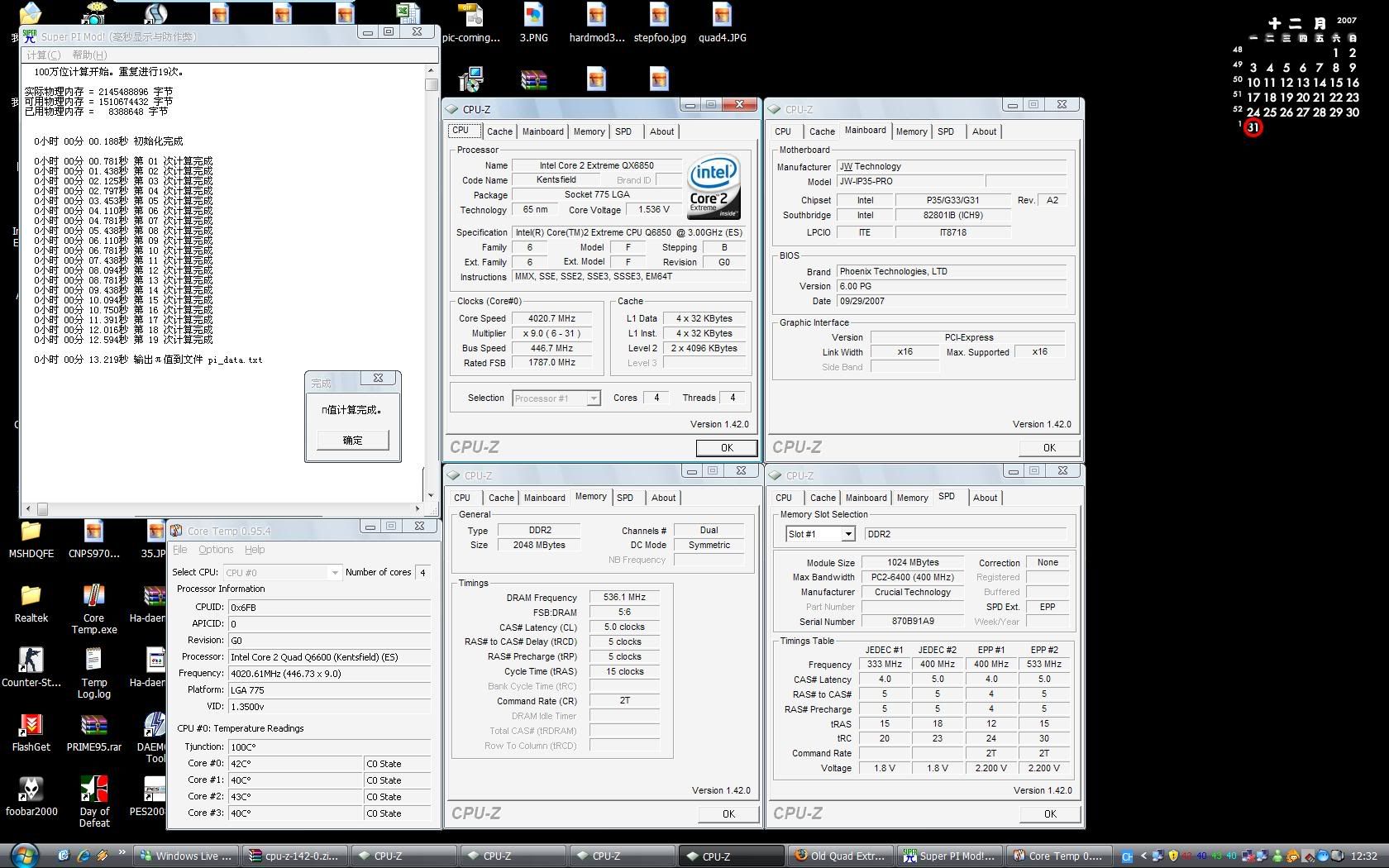Open the PRIME95.rar archive icon
This screenshot has width=1389, height=868.
(93, 732)
